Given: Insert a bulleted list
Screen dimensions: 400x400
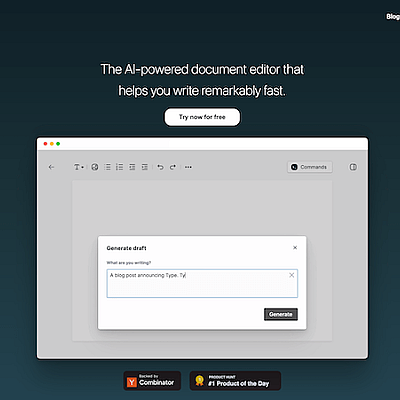Looking at the screenshot, I should tap(107, 167).
